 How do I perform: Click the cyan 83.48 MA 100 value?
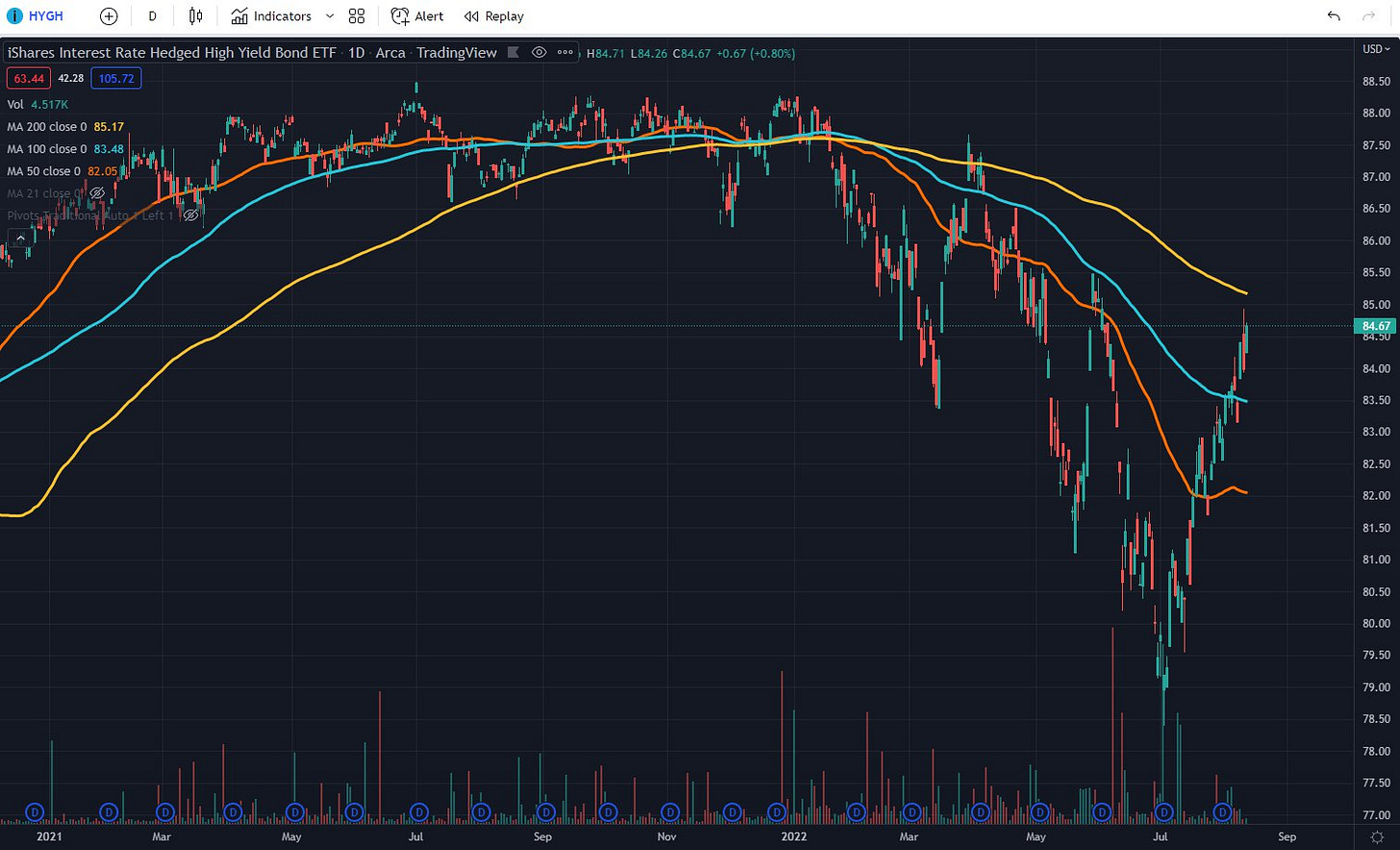(x=109, y=149)
